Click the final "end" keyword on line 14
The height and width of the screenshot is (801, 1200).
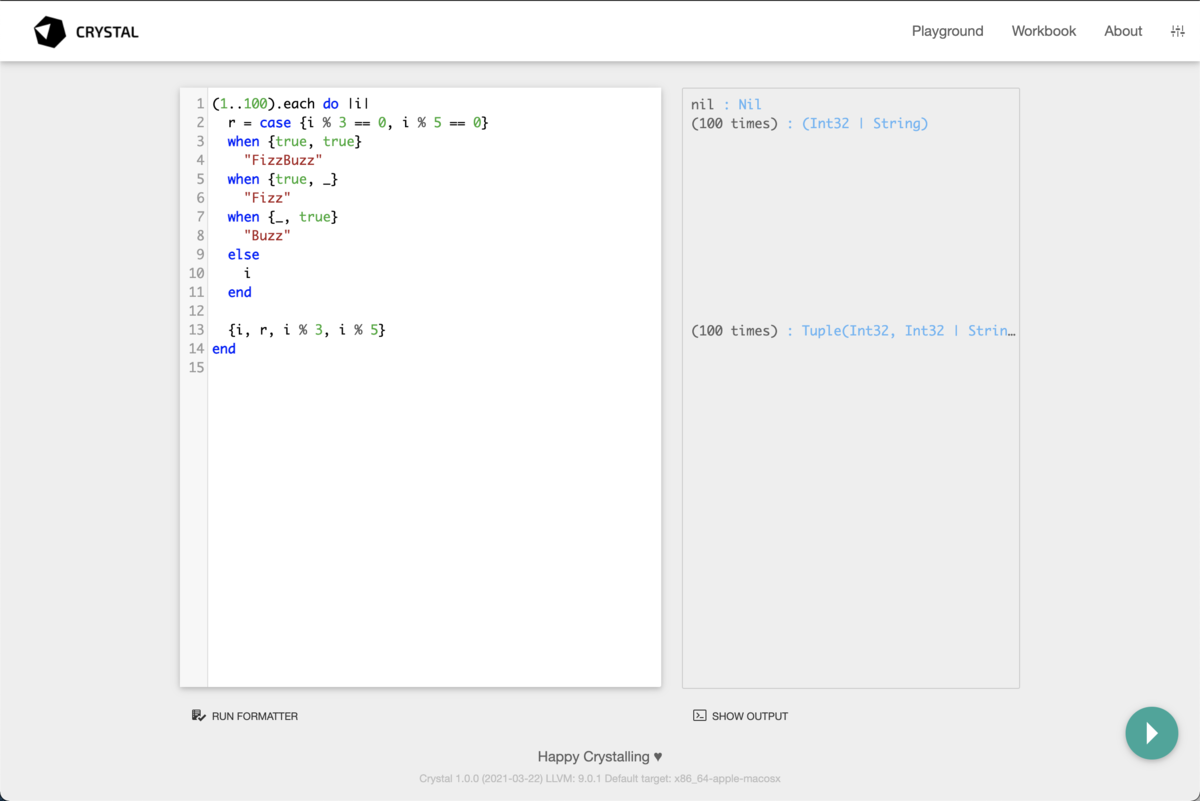coord(224,348)
